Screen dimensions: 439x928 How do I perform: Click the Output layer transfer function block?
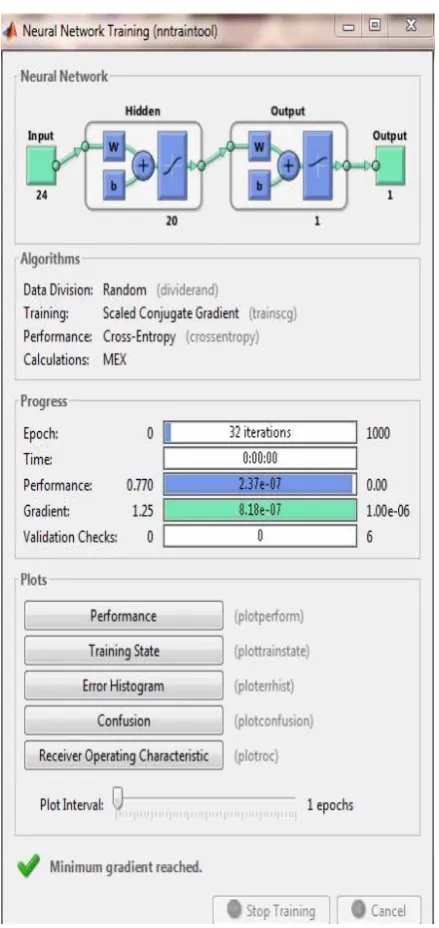pos(318,165)
